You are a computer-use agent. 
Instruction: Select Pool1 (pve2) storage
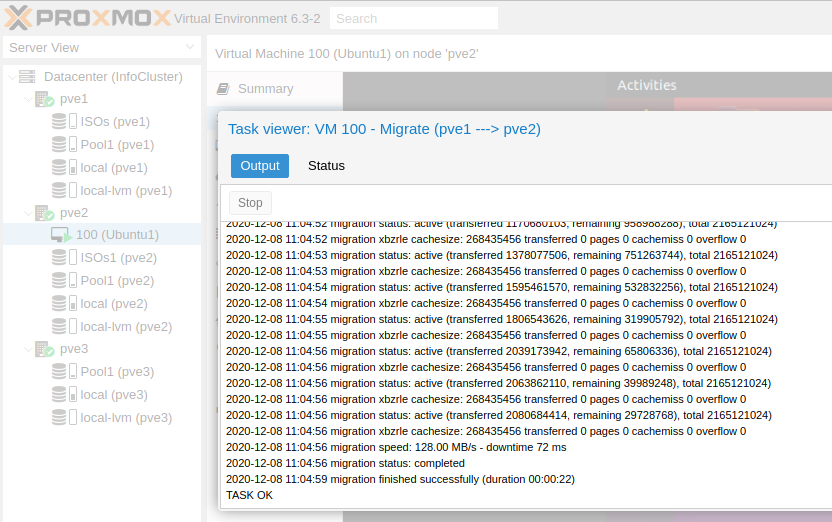(x=117, y=281)
